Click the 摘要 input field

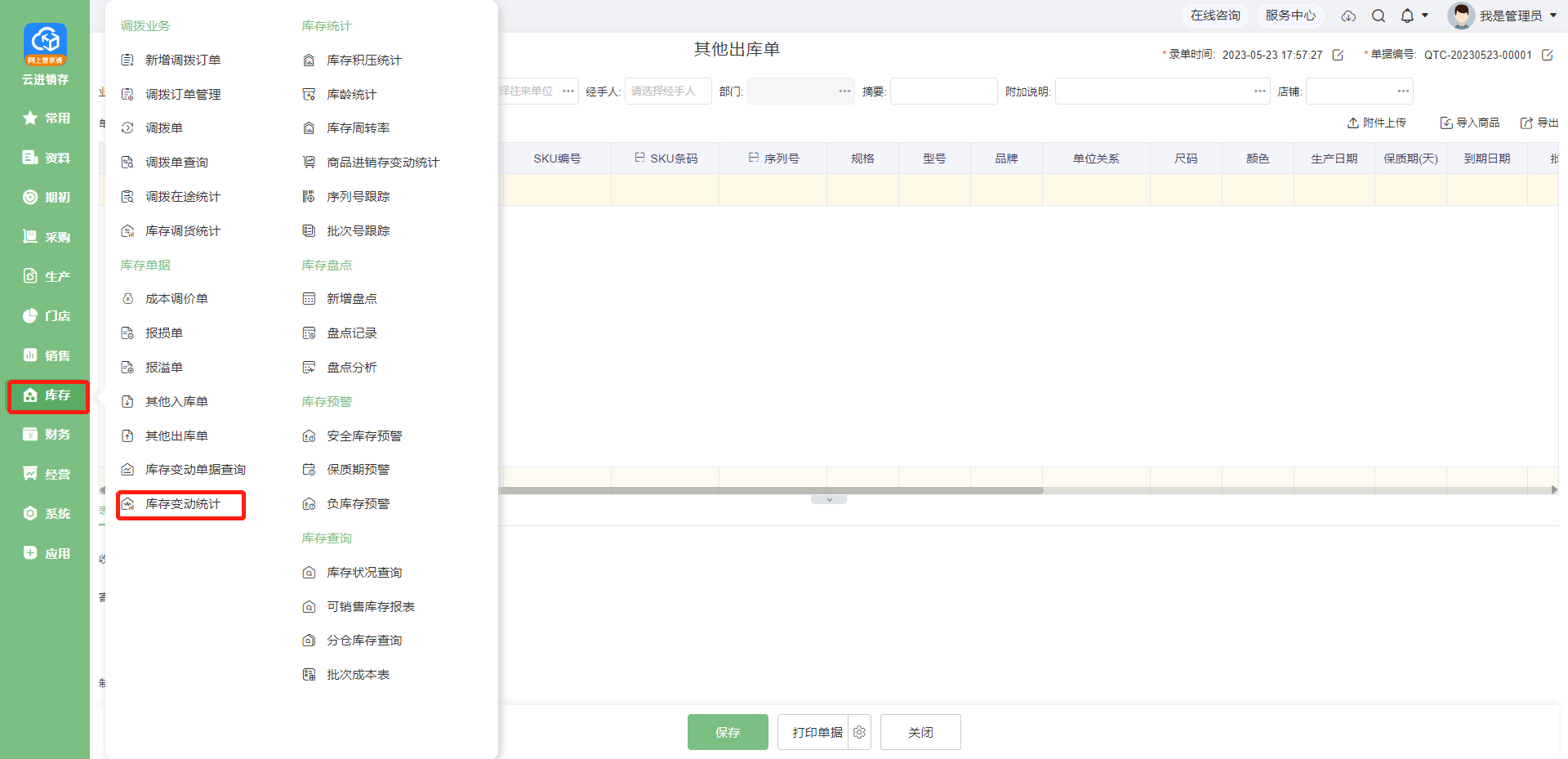tap(943, 91)
